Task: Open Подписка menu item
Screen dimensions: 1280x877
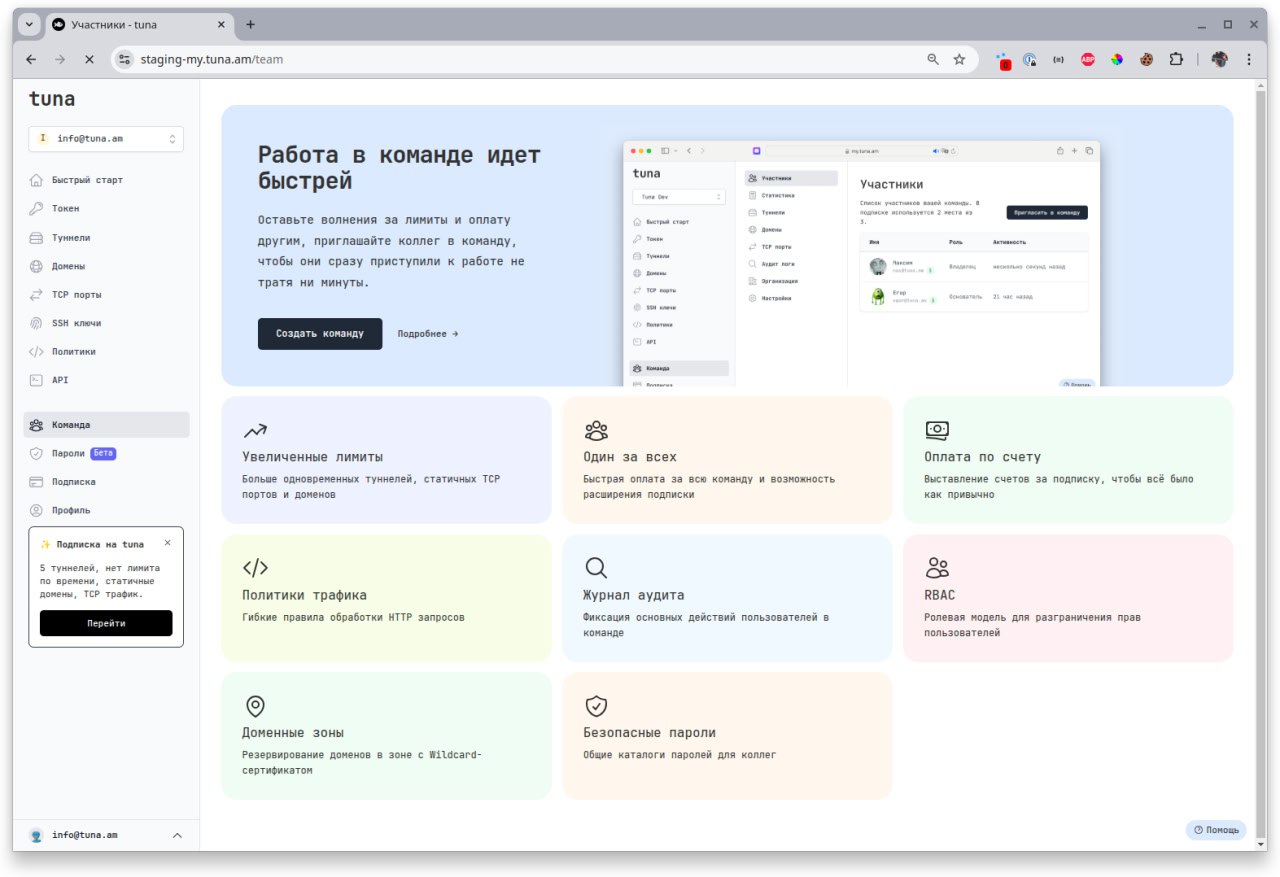Action: (106, 482)
